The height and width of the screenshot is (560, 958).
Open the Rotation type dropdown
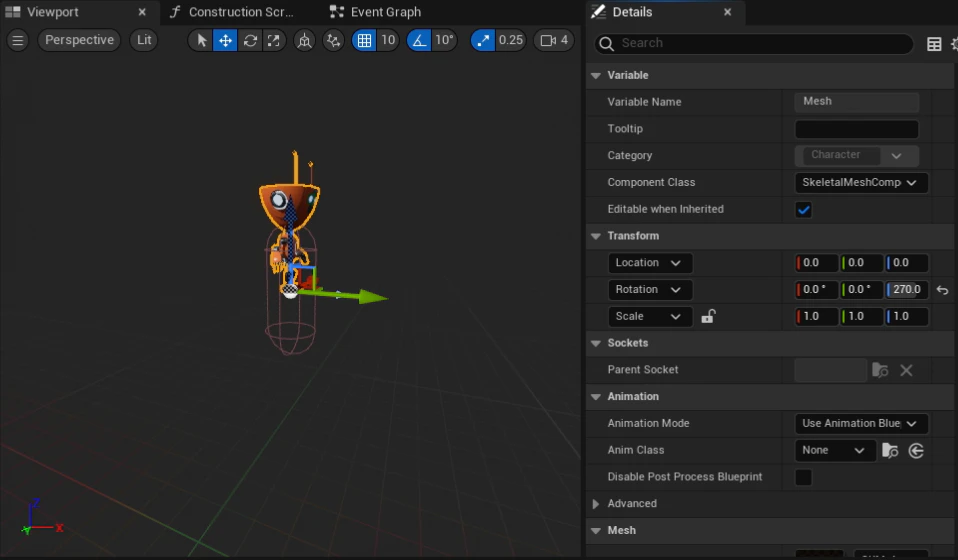click(649, 289)
